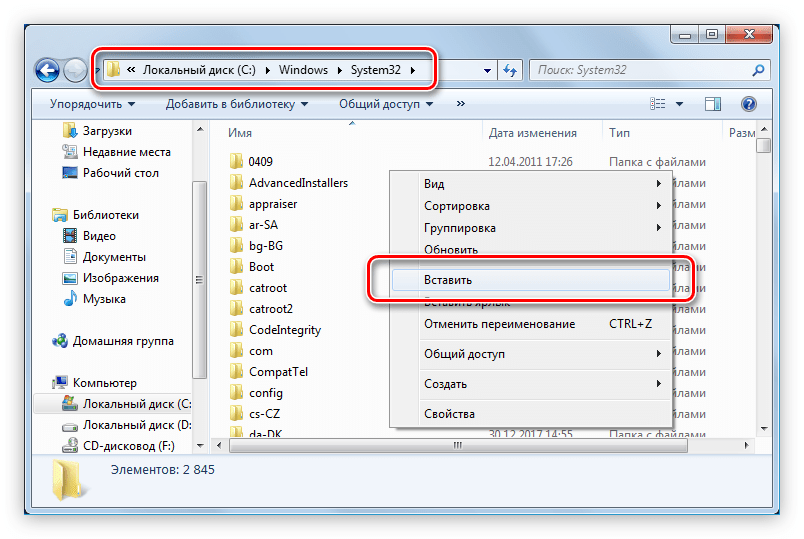
Task: Open the CodeIntegrity folder in file list
Action: pos(284,330)
